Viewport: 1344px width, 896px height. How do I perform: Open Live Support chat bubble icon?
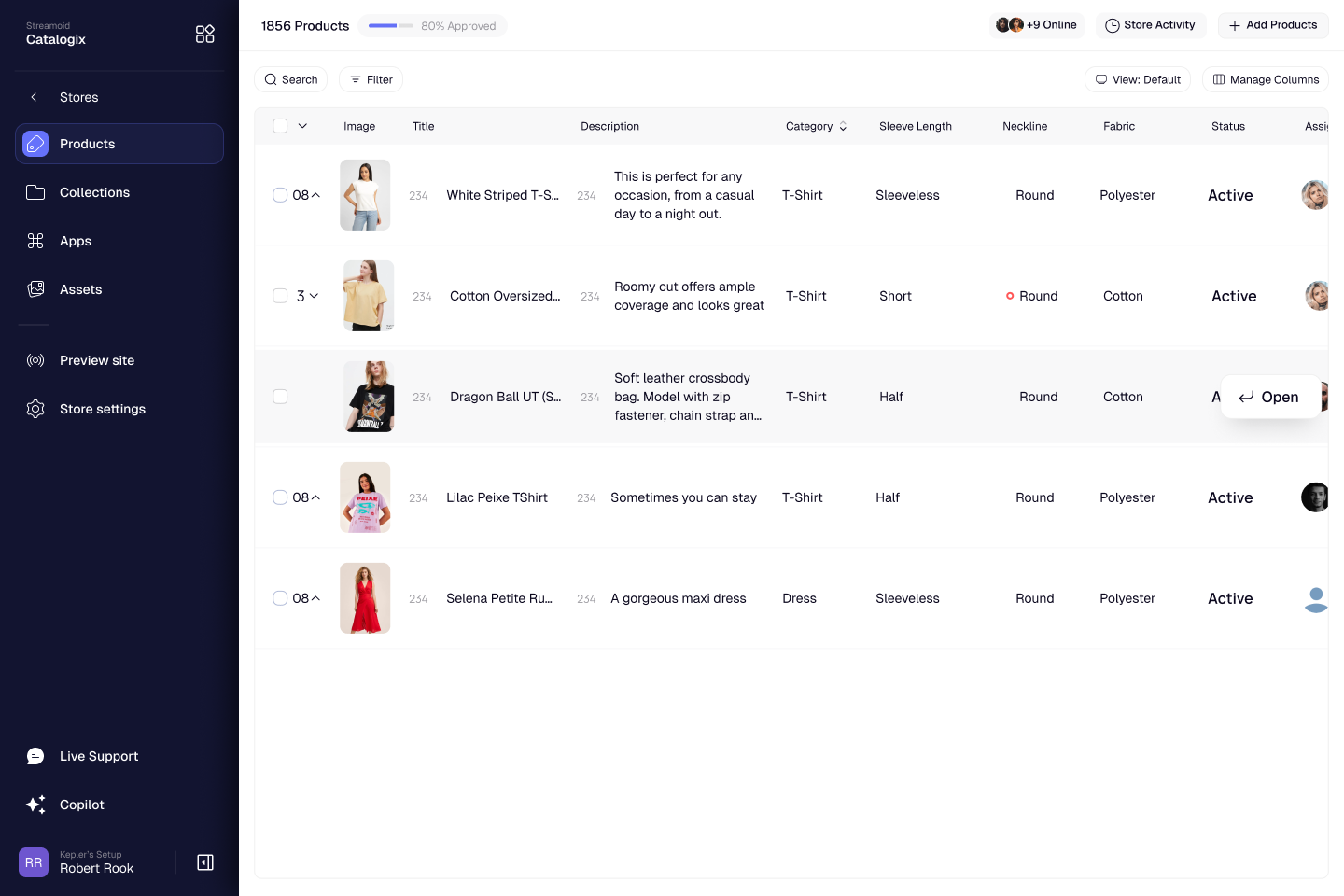point(35,756)
